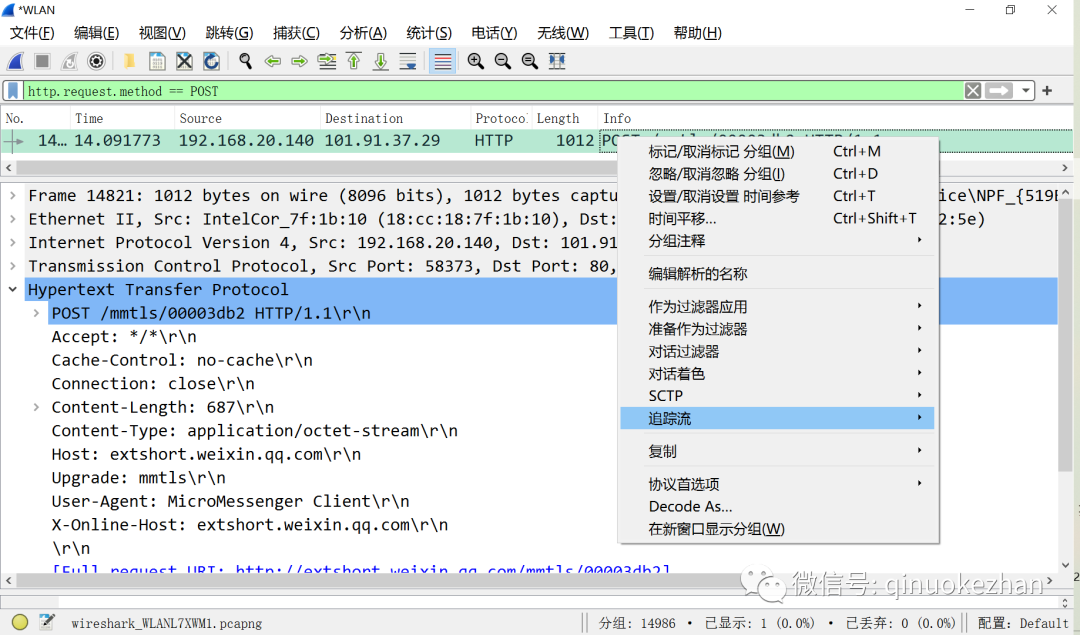Collapse the Hypertext Transfer Protocol tree
The image size is (1080, 635).
[13, 289]
